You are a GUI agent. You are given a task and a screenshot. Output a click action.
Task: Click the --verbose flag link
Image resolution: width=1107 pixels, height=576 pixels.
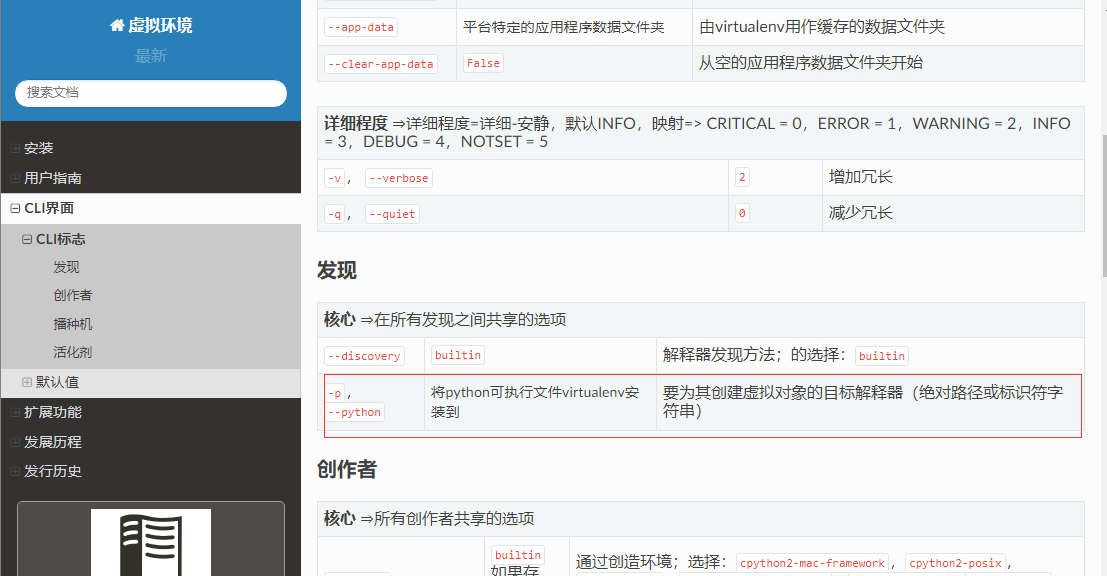pyautogui.click(x=399, y=178)
